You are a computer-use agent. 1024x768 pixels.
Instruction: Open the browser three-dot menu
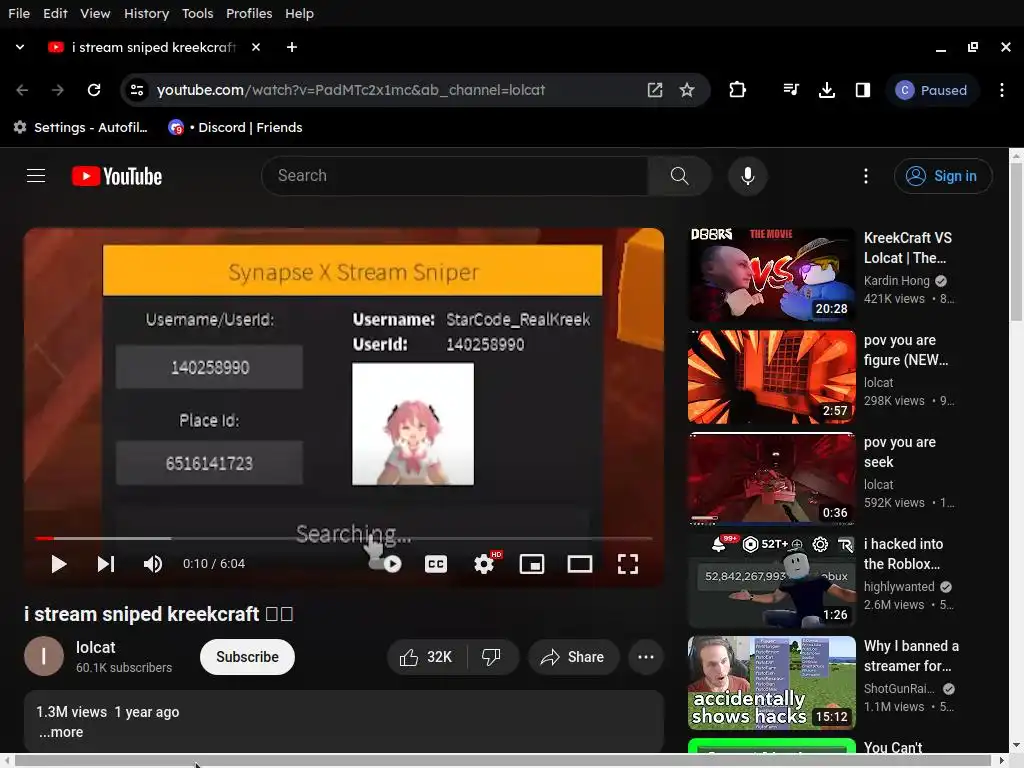(1002, 90)
